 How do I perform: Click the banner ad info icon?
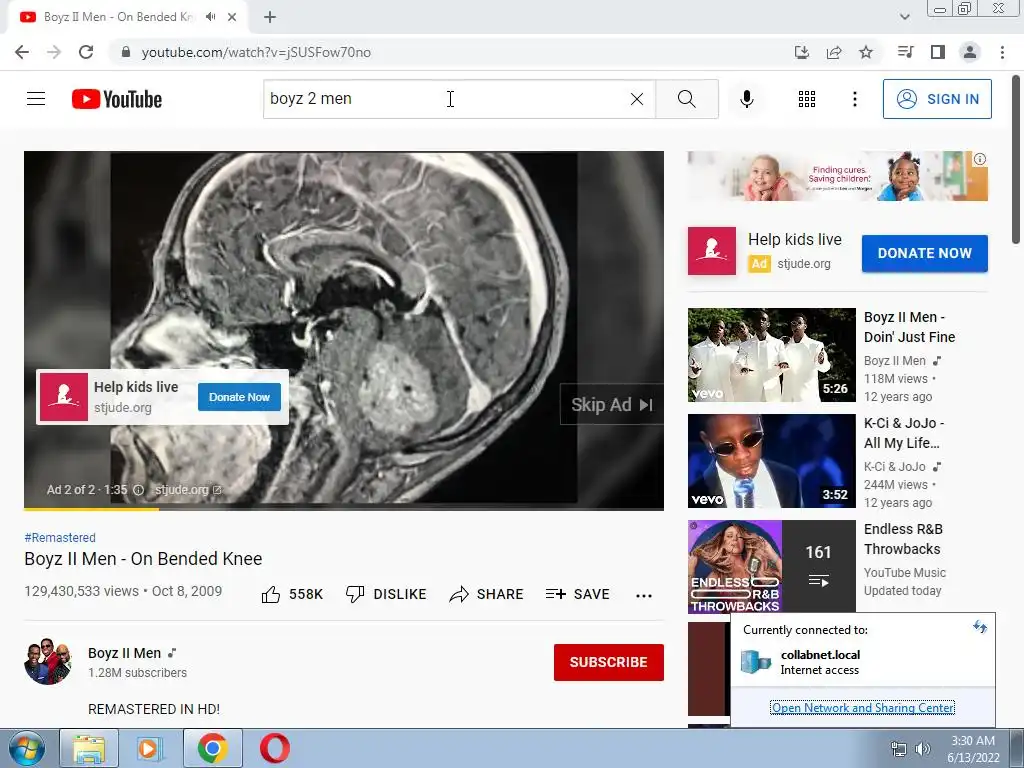pos(980,159)
